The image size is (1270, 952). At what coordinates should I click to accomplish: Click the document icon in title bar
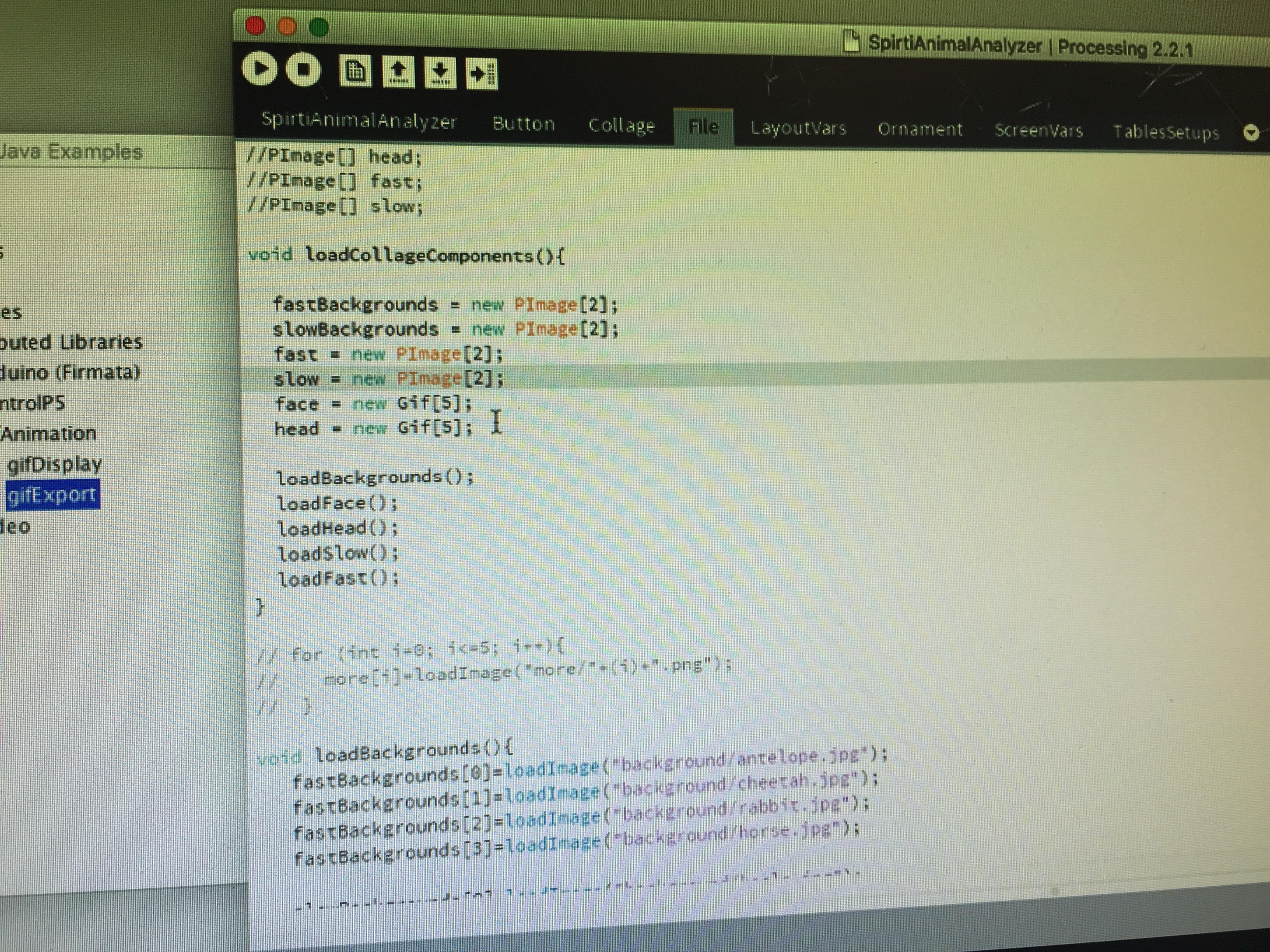click(x=851, y=41)
